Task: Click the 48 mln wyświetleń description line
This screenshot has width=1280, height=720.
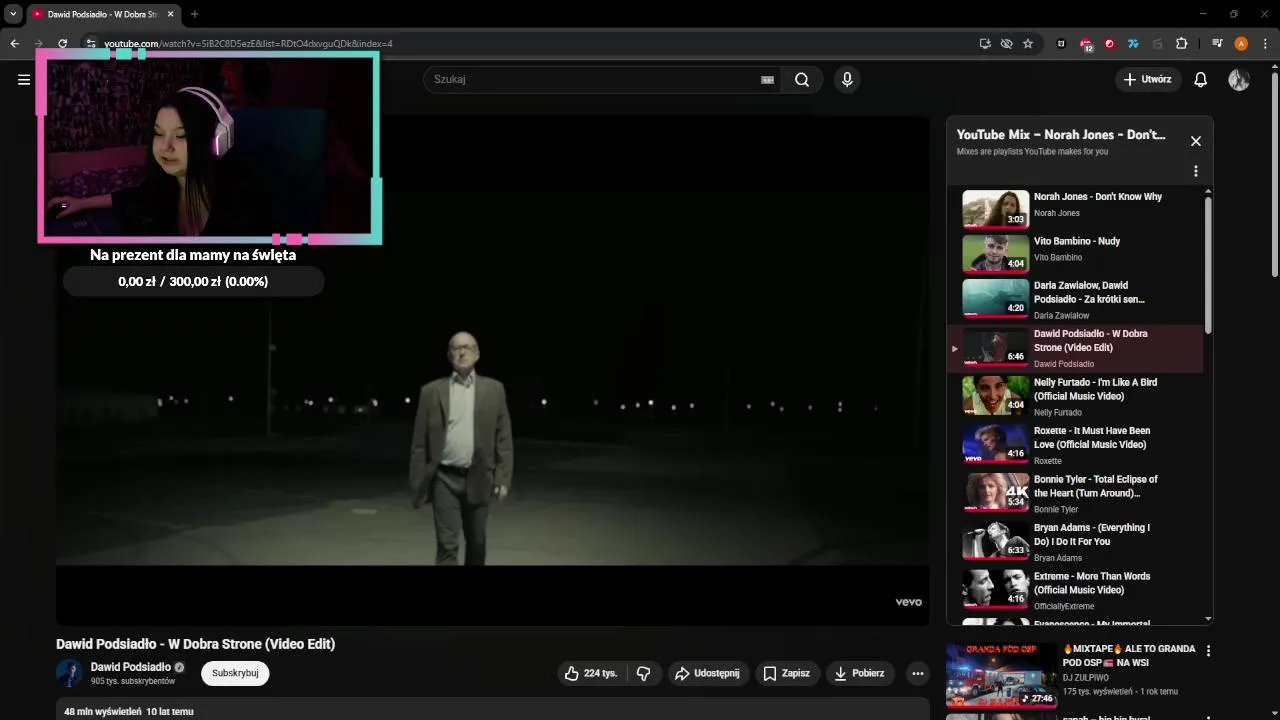Action: [129, 711]
